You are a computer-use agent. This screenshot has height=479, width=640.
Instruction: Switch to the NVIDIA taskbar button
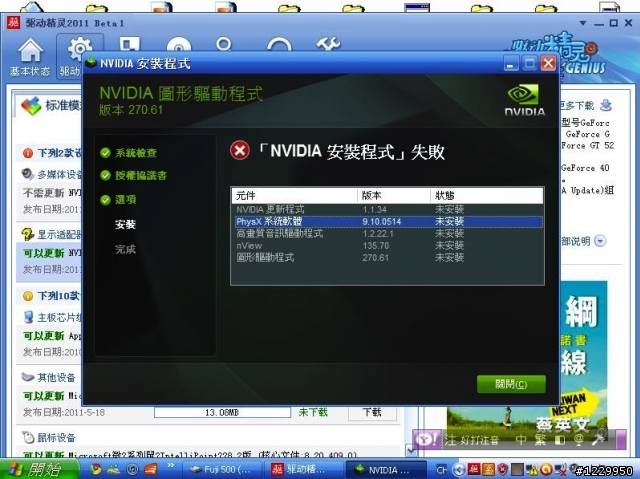386,470
